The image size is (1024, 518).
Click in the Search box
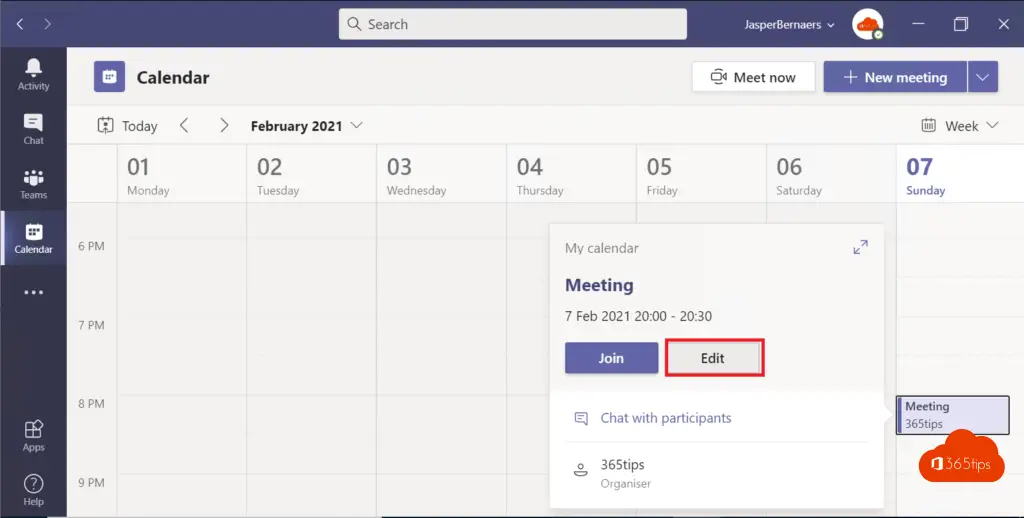point(512,24)
